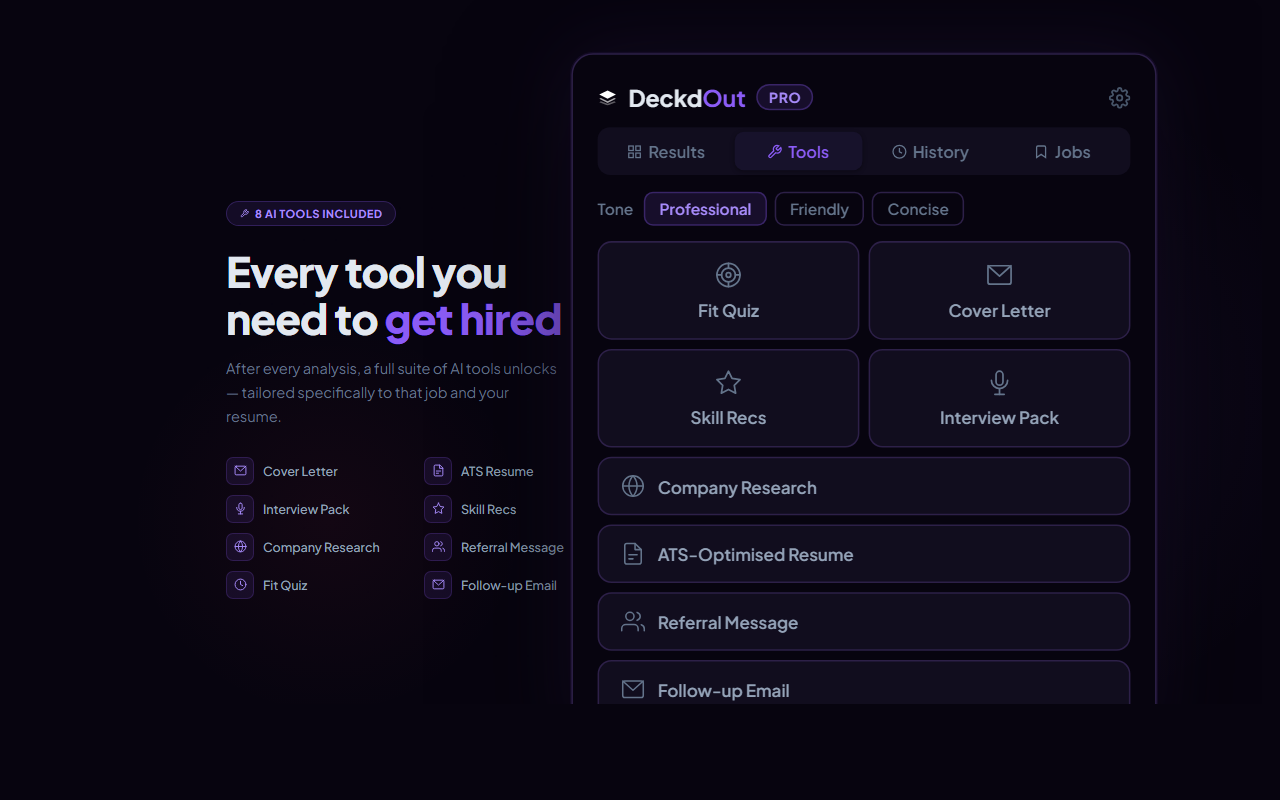Launch the Referral Message tool
This screenshot has width=1280, height=800.
coord(864,622)
